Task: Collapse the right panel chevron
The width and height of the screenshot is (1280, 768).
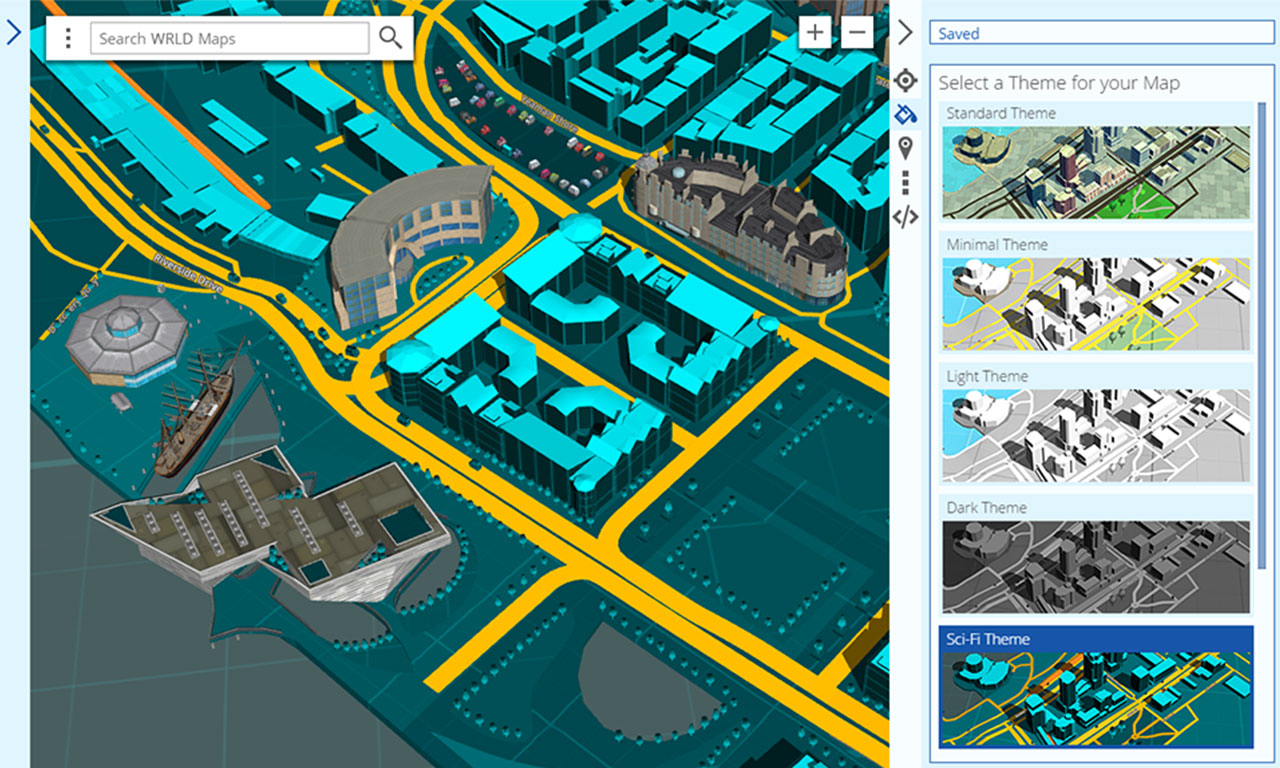Action: (x=905, y=33)
